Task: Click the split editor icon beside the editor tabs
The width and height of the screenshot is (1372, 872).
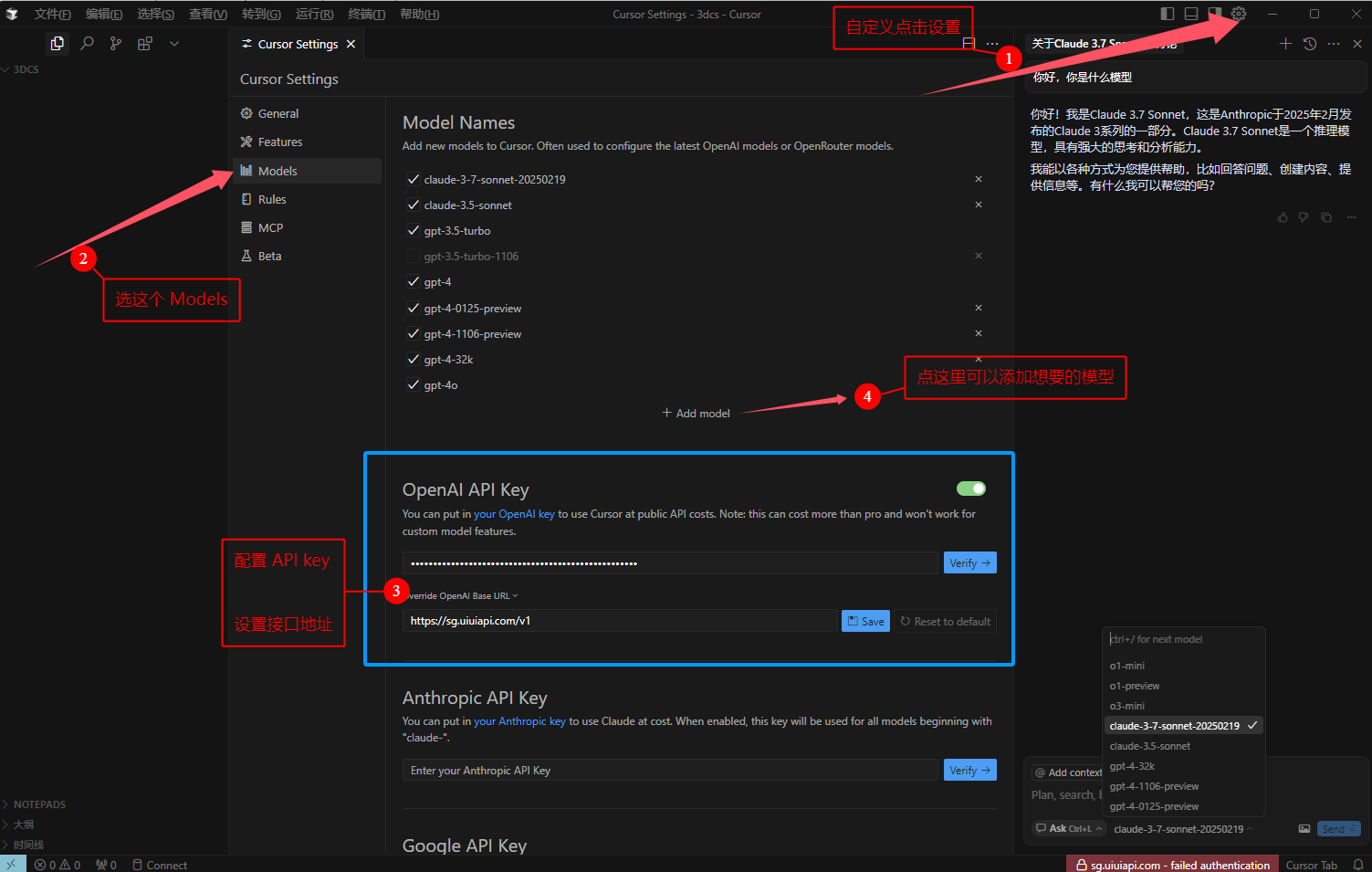Action: point(969,44)
